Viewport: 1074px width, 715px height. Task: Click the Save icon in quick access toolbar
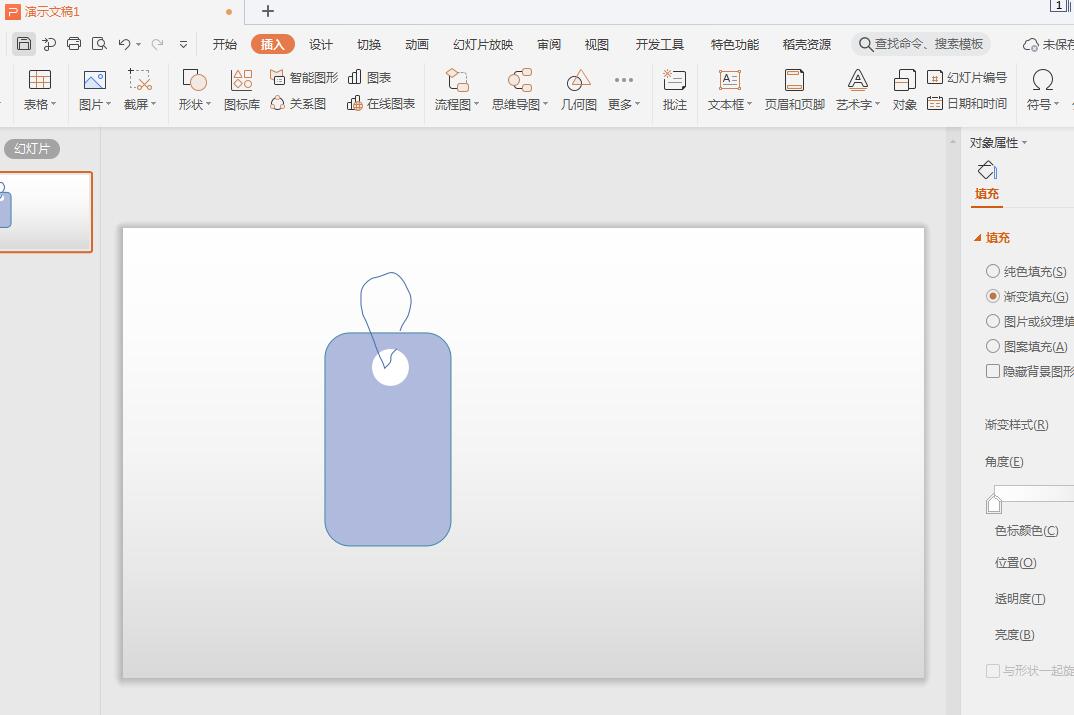[24, 44]
